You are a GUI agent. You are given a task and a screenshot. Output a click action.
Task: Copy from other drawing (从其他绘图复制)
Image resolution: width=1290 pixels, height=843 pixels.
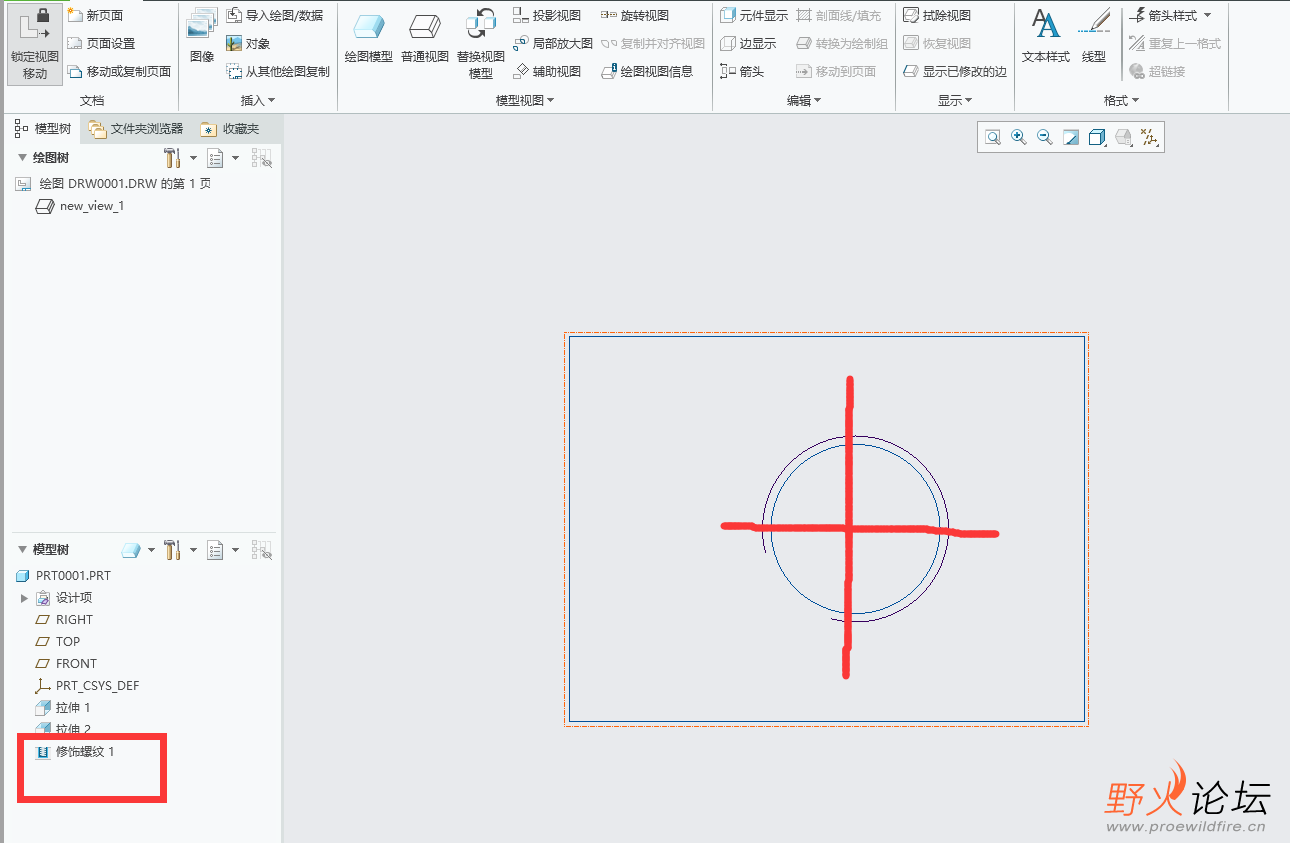point(278,71)
